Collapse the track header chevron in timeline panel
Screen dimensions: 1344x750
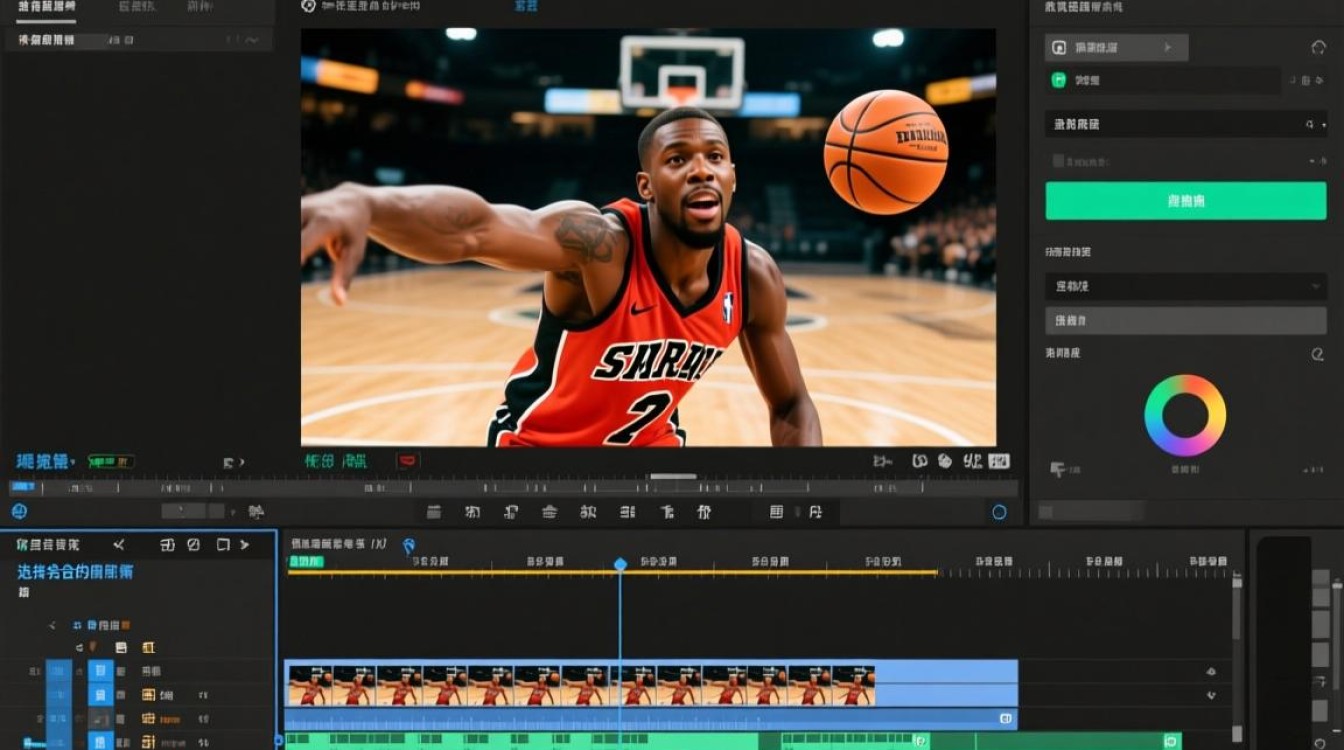click(53, 625)
